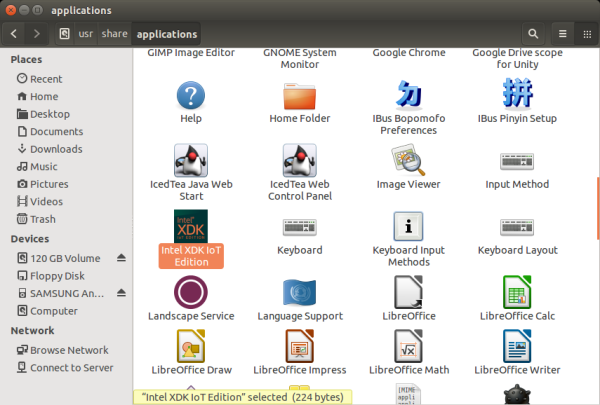The height and width of the screenshot is (405, 600).
Task: Open Recent in Places sidebar
Action: click(x=40, y=79)
